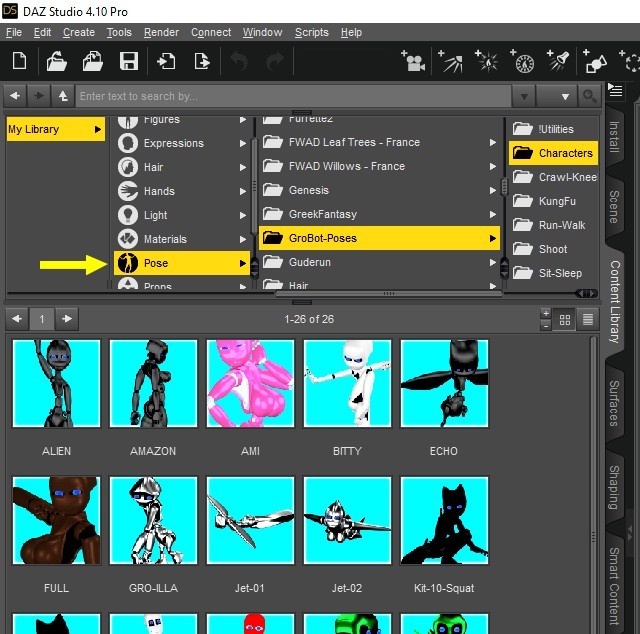Viewport: 640px width, 634px height.
Task: Select the ALIEN pose thumbnail
Action: [56, 383]
